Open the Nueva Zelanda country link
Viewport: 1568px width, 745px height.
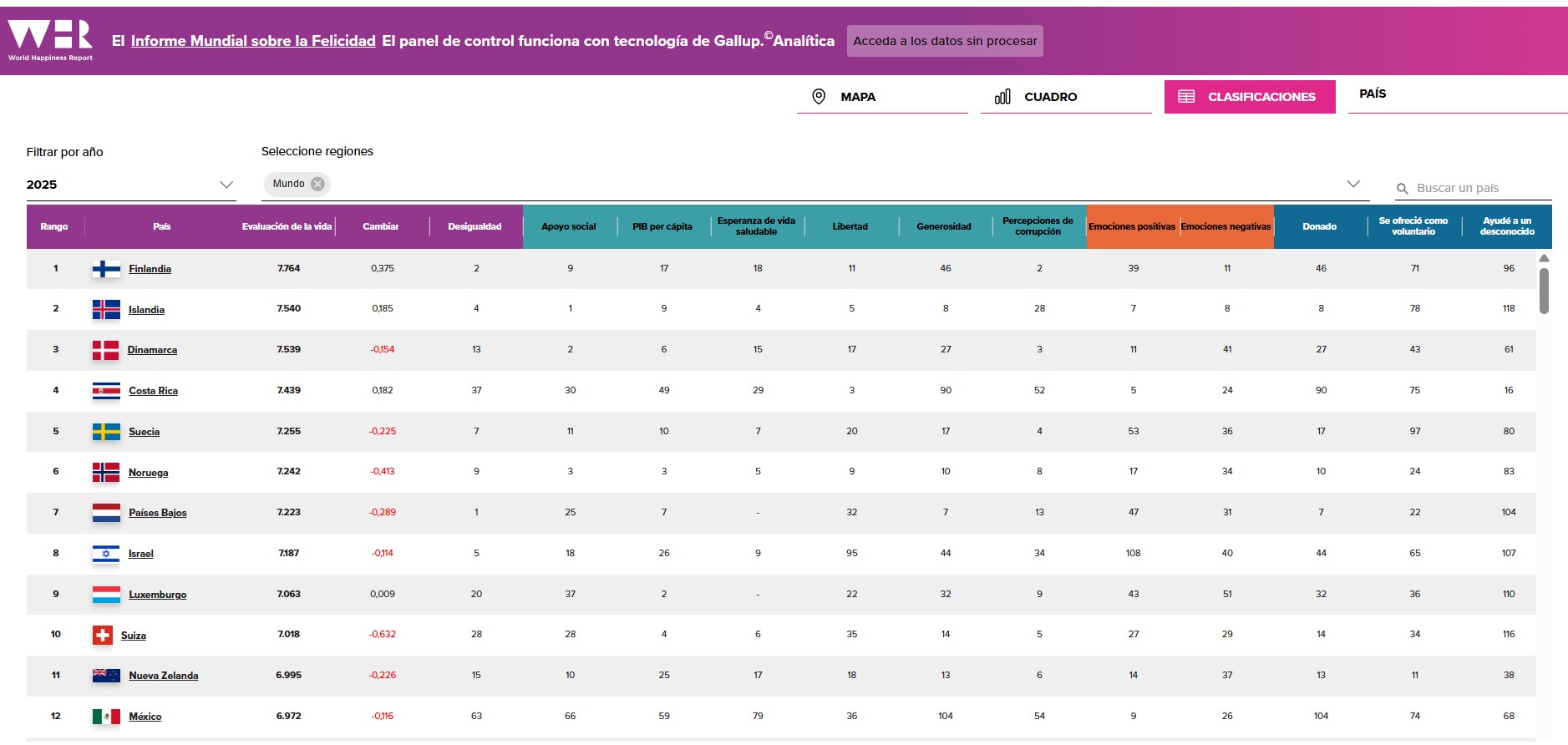(163, 676)
